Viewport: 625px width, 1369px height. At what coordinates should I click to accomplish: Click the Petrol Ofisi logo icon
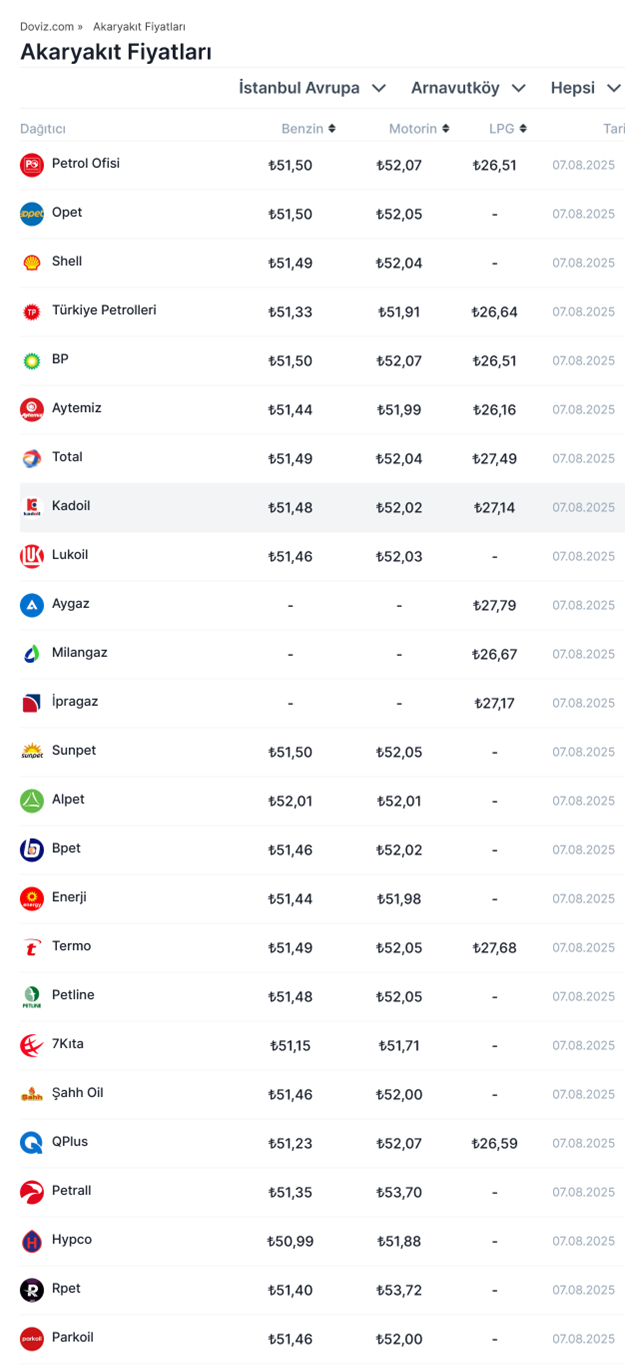click(32, 165)
